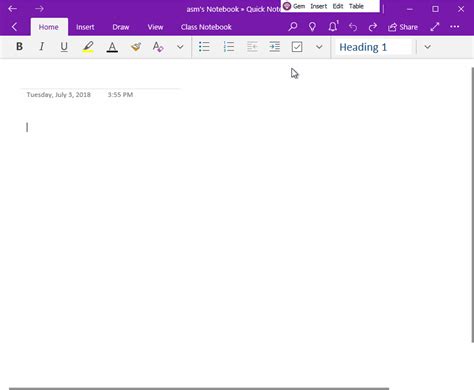Image resolution: width=474 pixels, height=390 pixels.
Task: Select the Format Painter brush
Action: pyautogui.click(x=136, y=47)
